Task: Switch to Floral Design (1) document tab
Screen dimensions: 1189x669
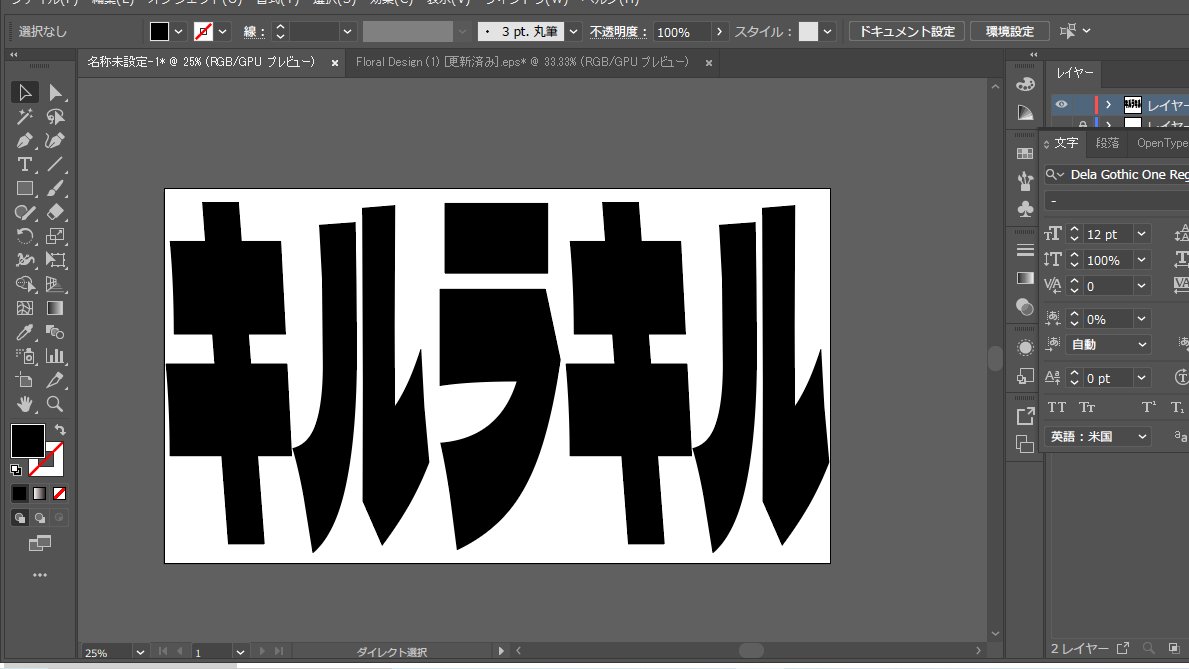Action: coord(522,62)
